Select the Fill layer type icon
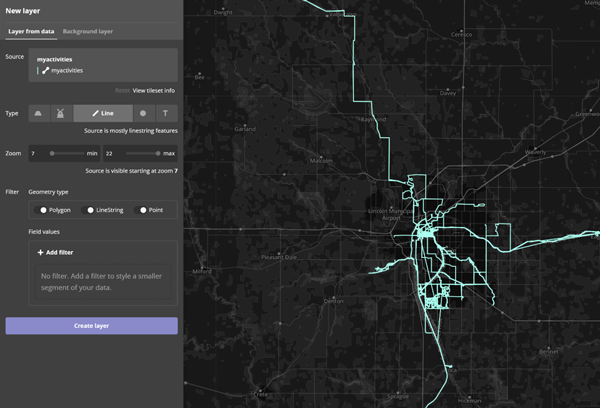The image size is (600, 408). coord(38,113)
